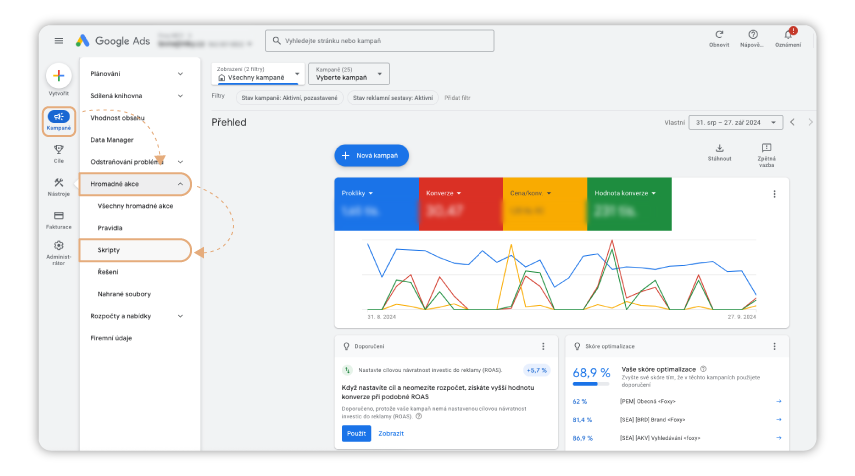Click the Doporučení lightbulb icon
Screen dimensions: 855x476
click(x=346, y=346)
